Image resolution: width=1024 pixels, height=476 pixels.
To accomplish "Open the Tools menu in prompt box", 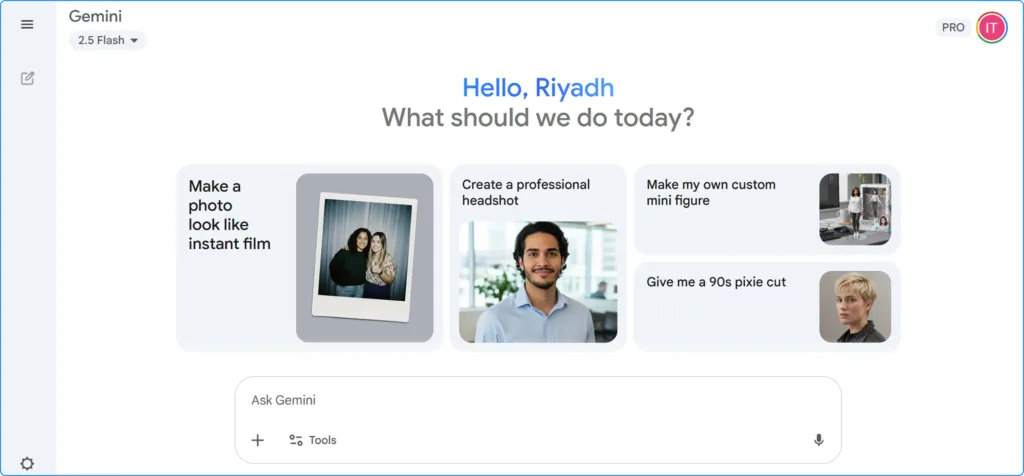I will [x=313, y=440].
